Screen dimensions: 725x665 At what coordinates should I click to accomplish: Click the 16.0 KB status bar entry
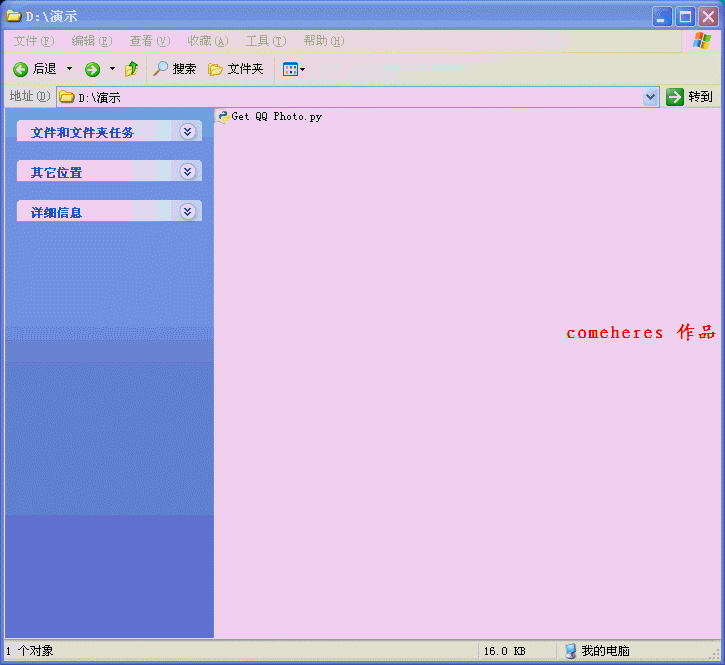pyautogui.click(x=504, y=651)
